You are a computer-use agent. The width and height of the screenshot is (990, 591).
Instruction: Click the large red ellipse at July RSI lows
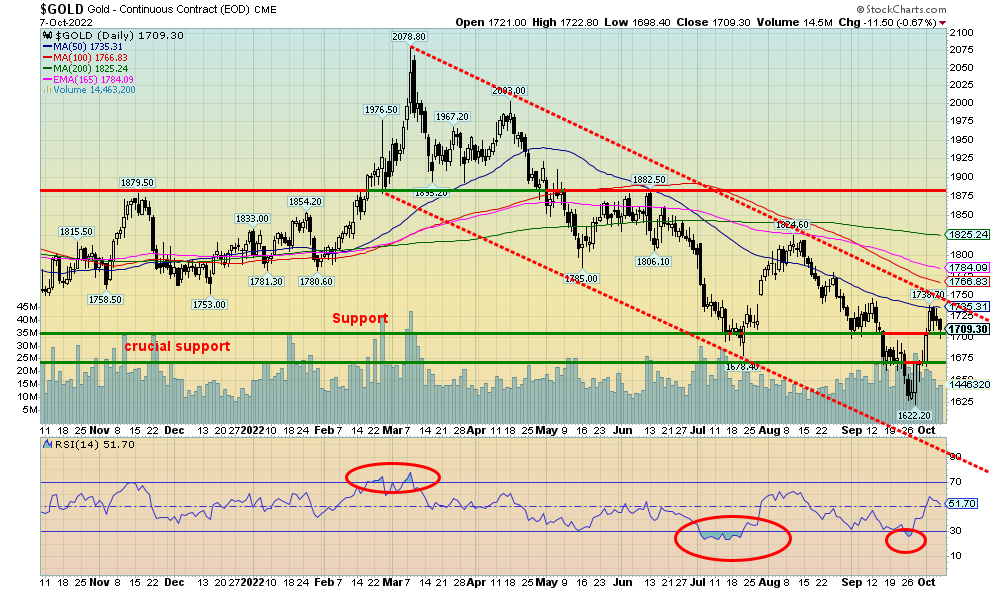pos(733,537)
